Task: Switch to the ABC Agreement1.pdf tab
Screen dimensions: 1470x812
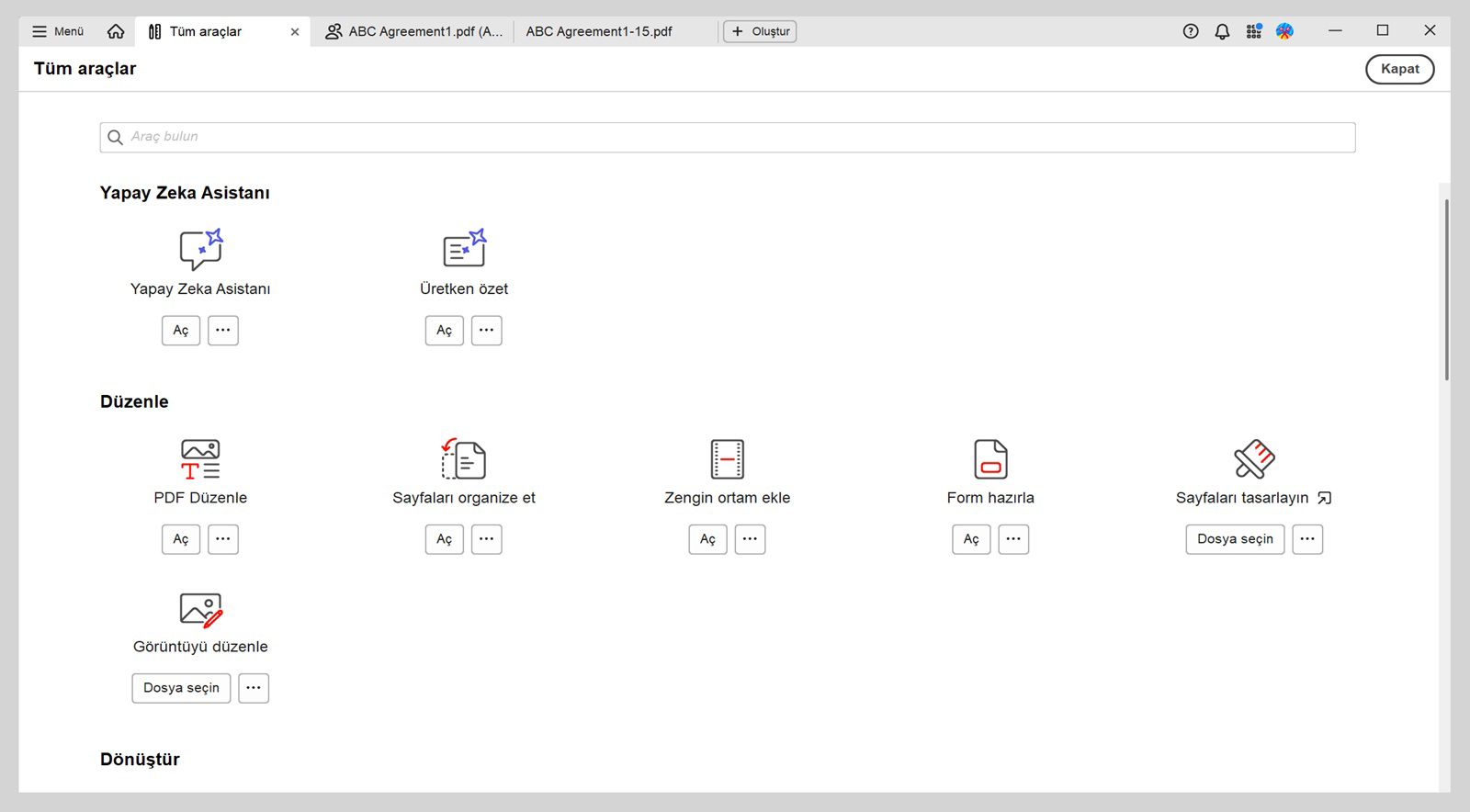Action: tap(413, 31)
